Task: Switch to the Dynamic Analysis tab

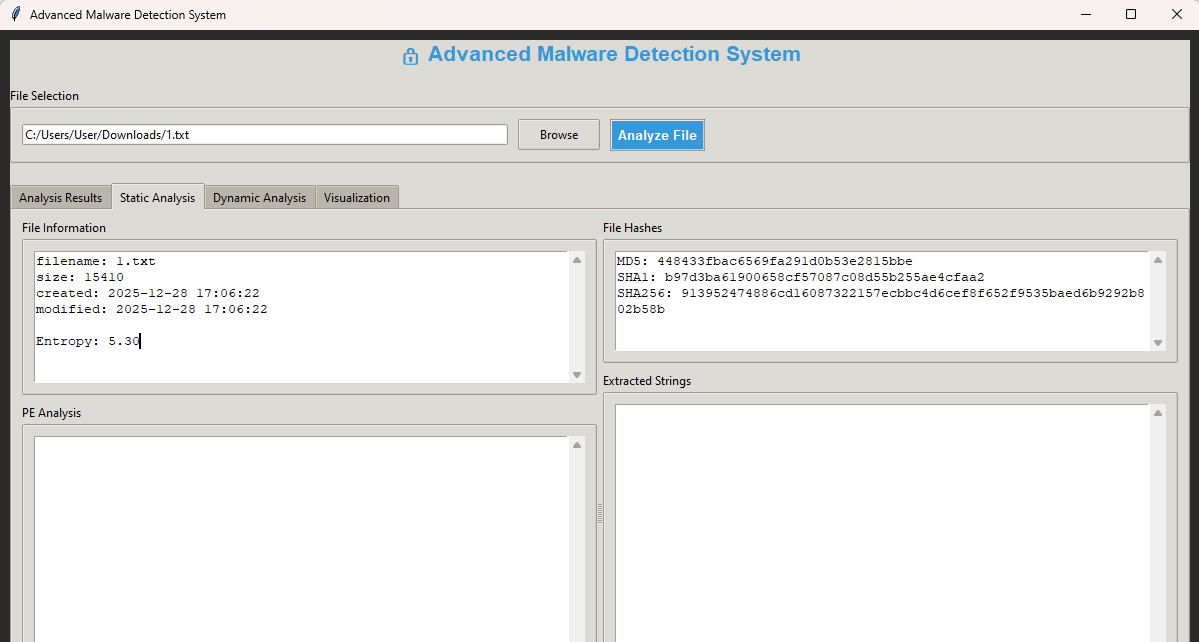Action: [x=259, y=198]
